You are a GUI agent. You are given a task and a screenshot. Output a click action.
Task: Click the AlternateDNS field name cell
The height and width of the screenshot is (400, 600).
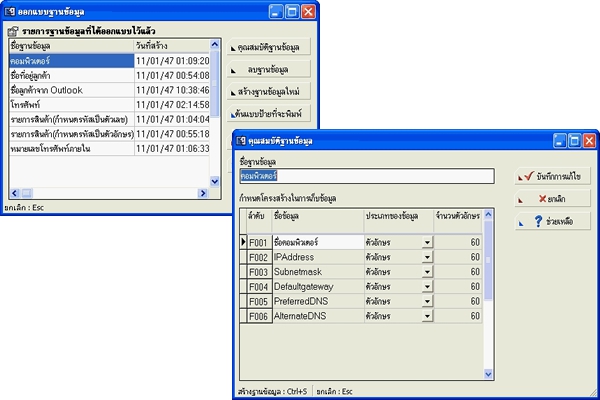(318, 316)
